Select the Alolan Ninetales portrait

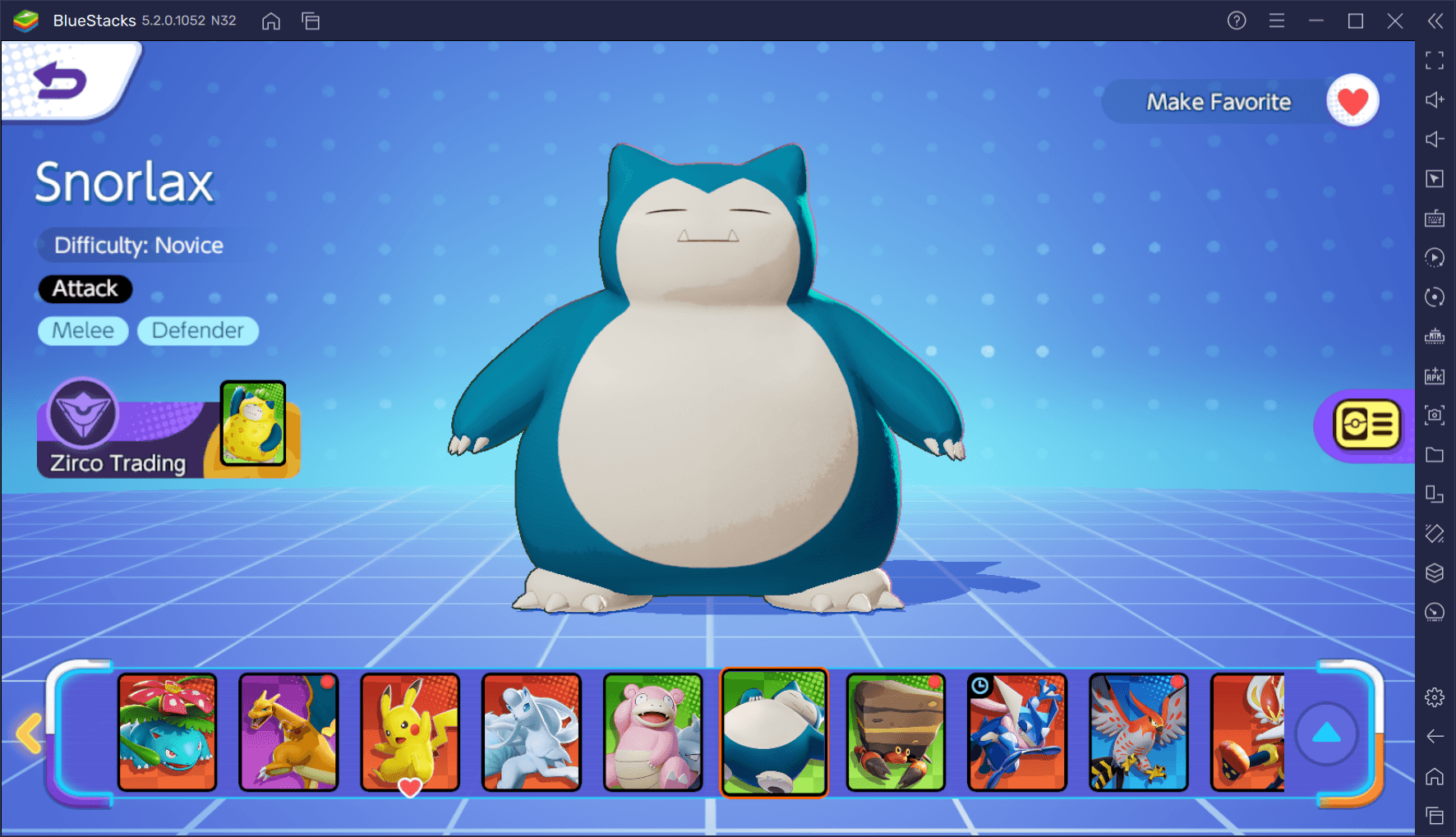532,732
